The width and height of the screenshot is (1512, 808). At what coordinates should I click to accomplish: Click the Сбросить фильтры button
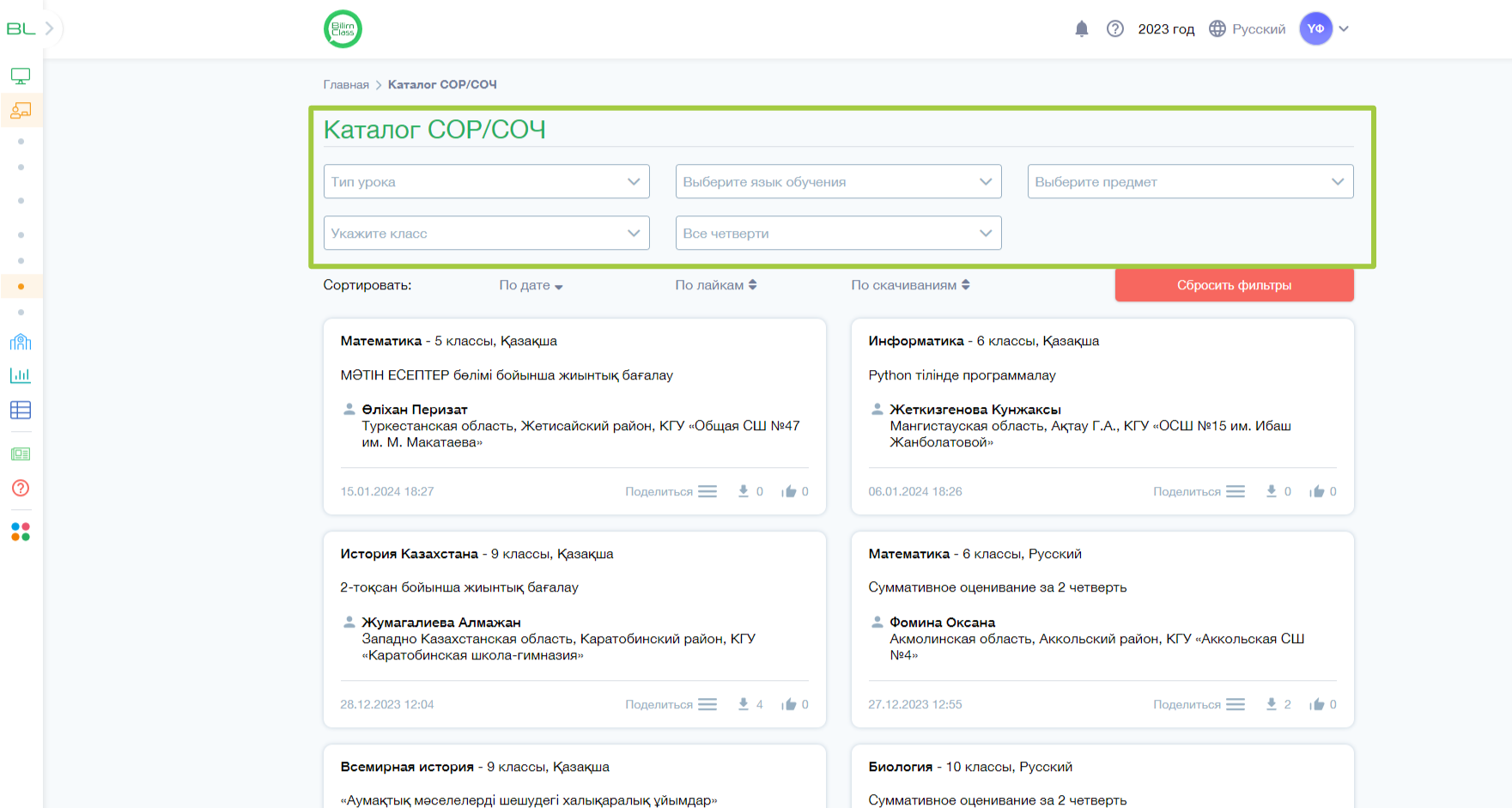click(x=1234, y=285)
